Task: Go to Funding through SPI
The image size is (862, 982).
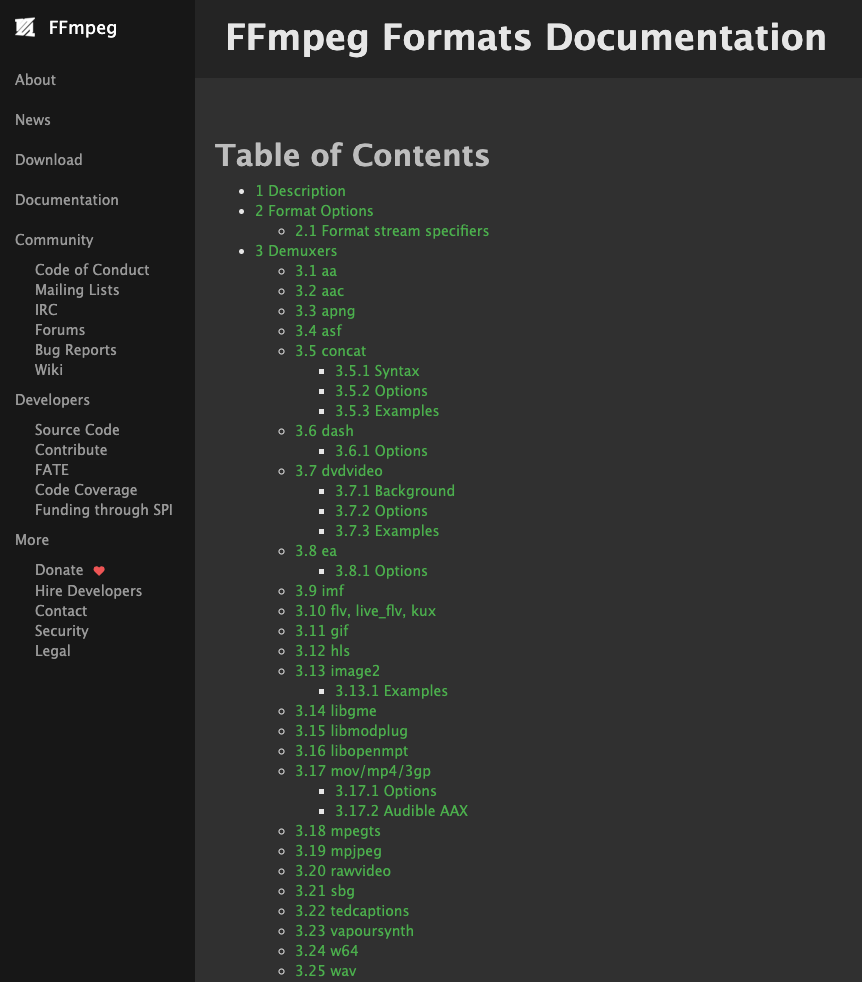Action: pyautogui.click(x=104, y=510)
